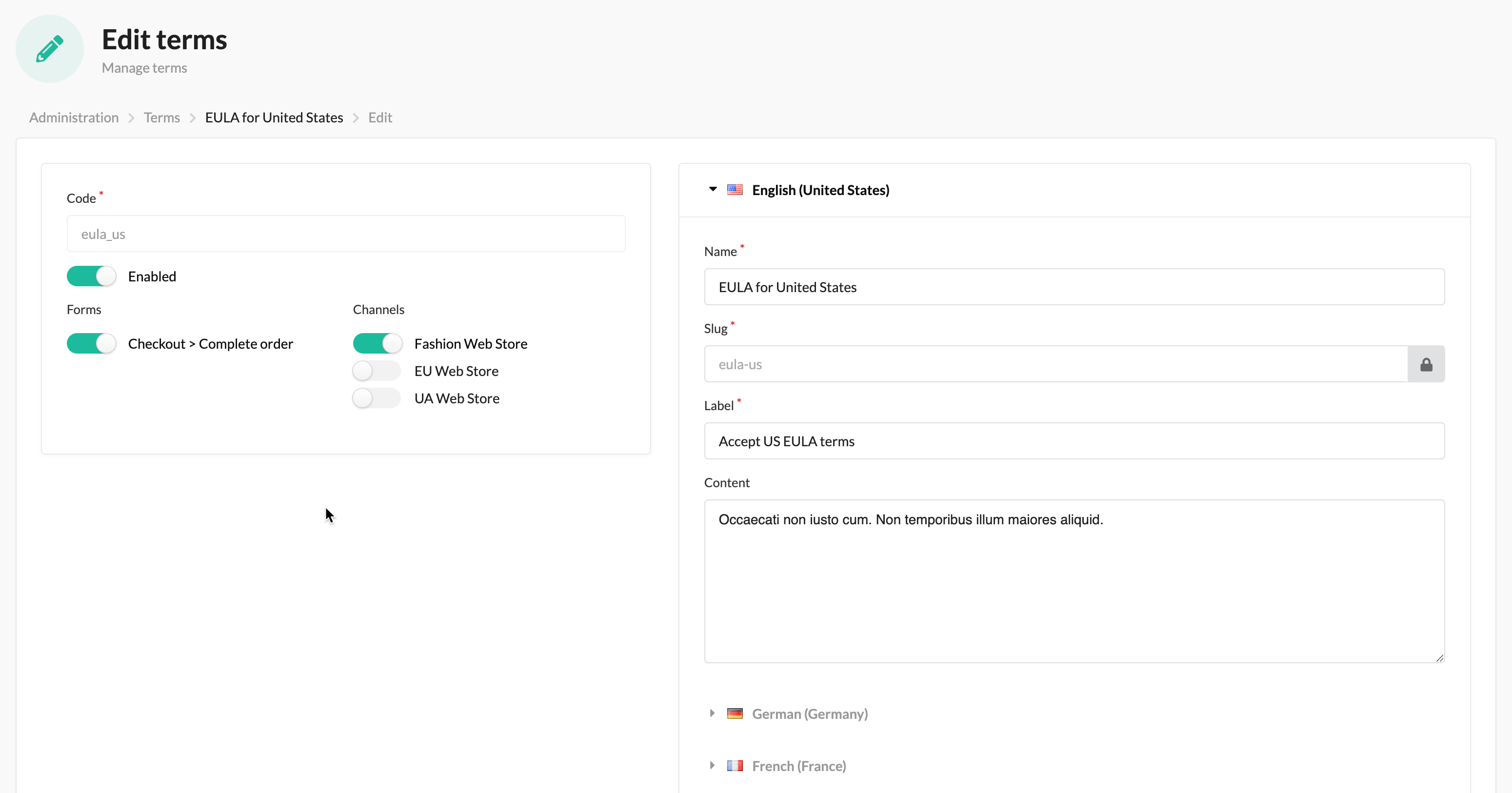Click the green pencil edit icon
Image resolution: width=1512 pixels, height=793 pixels.
click(49, 49)
